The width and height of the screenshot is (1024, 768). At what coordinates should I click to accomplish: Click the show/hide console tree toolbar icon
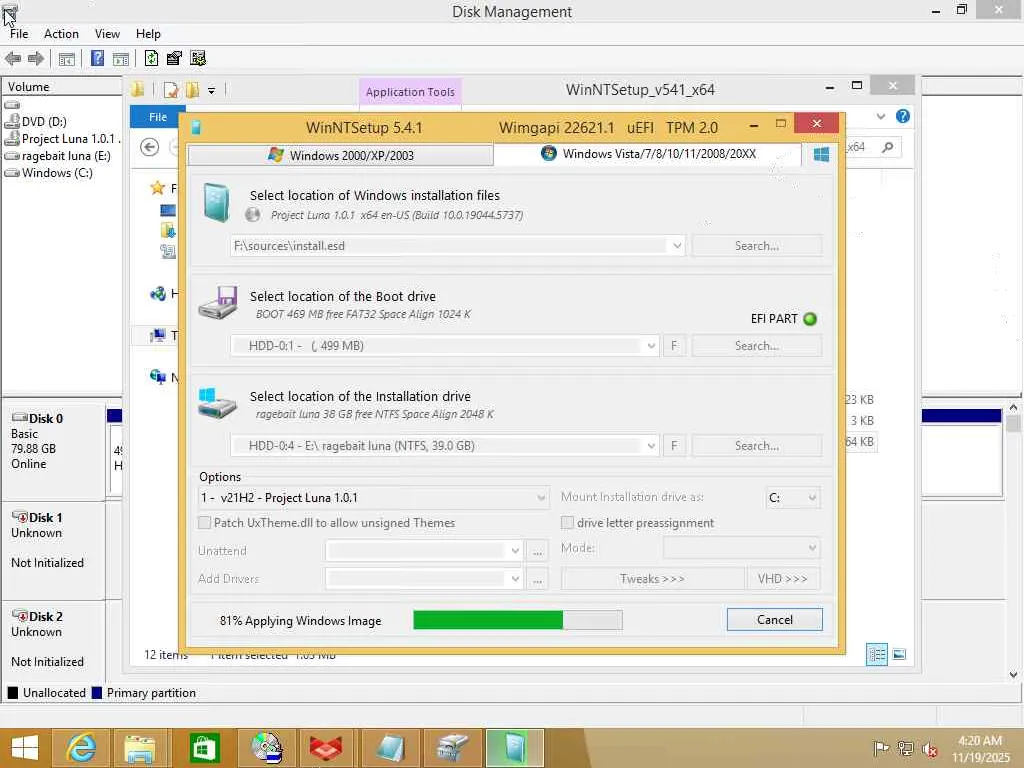click(67, 59)
